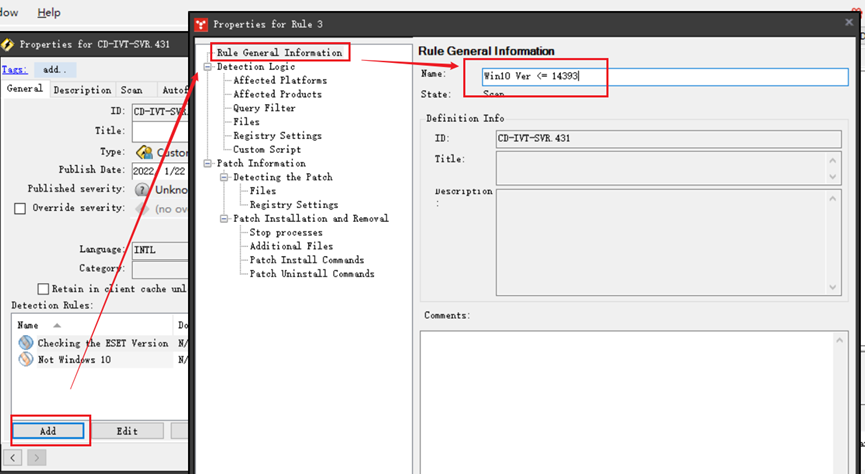
Task: Click into the rule Name text field
Action: coord(664,77)
